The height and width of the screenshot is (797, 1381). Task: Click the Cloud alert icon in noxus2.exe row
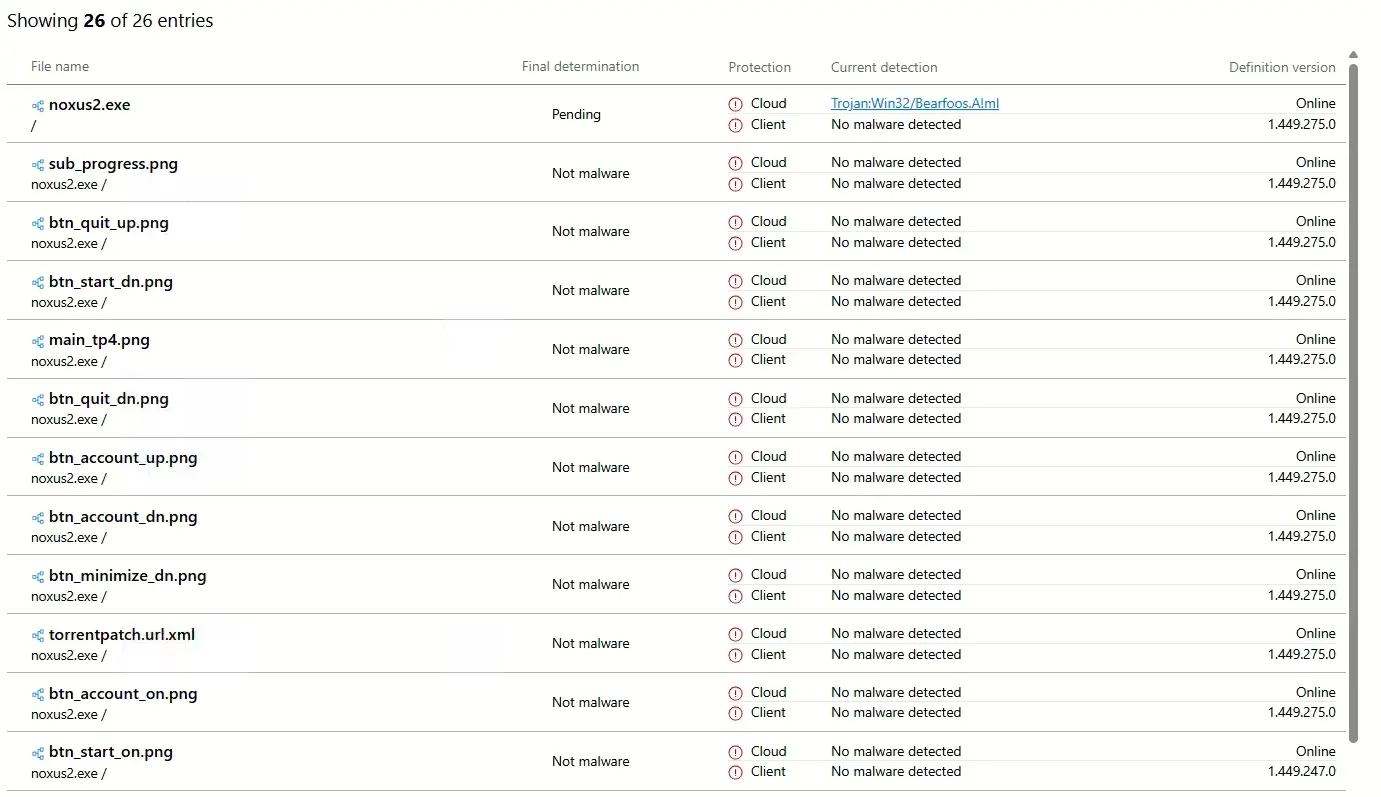coord(735,104)
